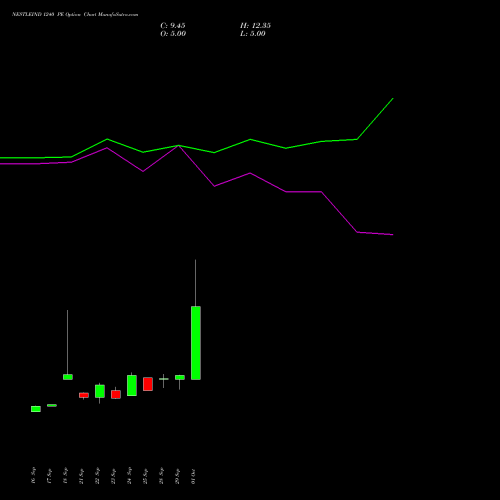Click the 29 Sep date label

[x=177, y=476]
